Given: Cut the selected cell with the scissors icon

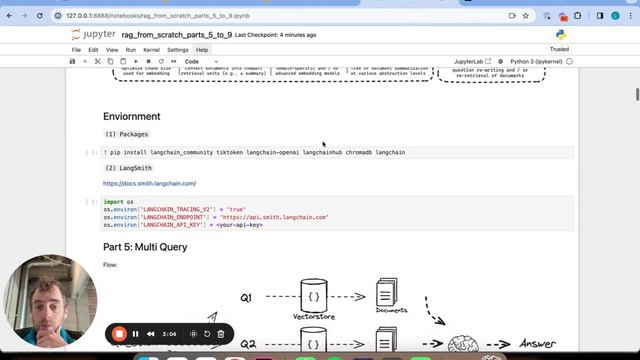Looking at the screenshot, I should coord(98,62).
